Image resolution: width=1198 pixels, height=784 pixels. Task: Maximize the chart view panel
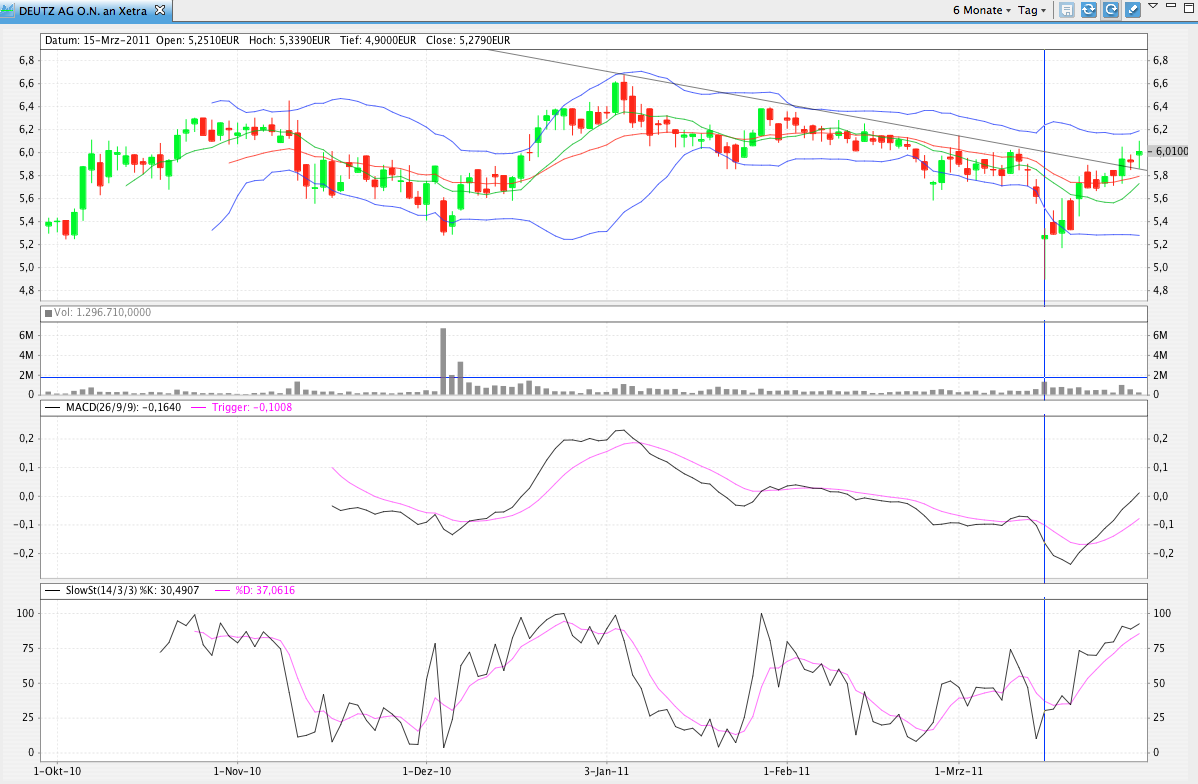click(x=1187, y=8)
